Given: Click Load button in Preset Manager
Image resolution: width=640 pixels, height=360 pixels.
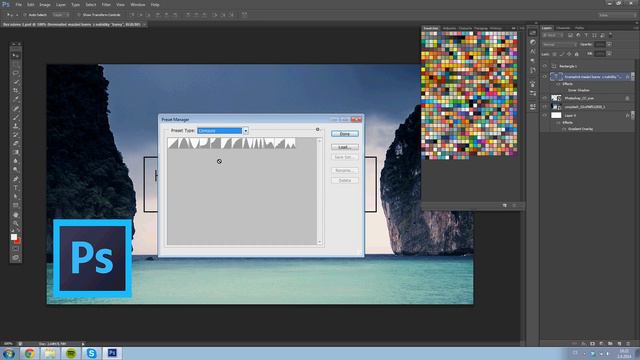Looking at the screenshot, I should coord(344,147).
